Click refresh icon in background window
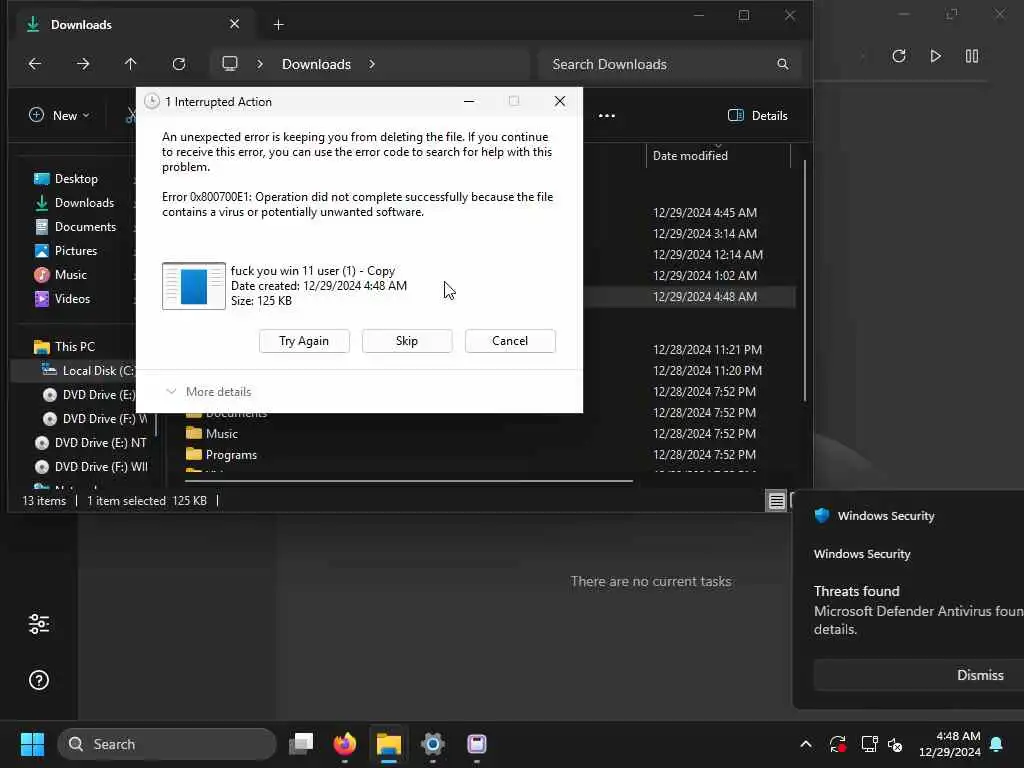1024x768 pixels. tap(899, 56)
